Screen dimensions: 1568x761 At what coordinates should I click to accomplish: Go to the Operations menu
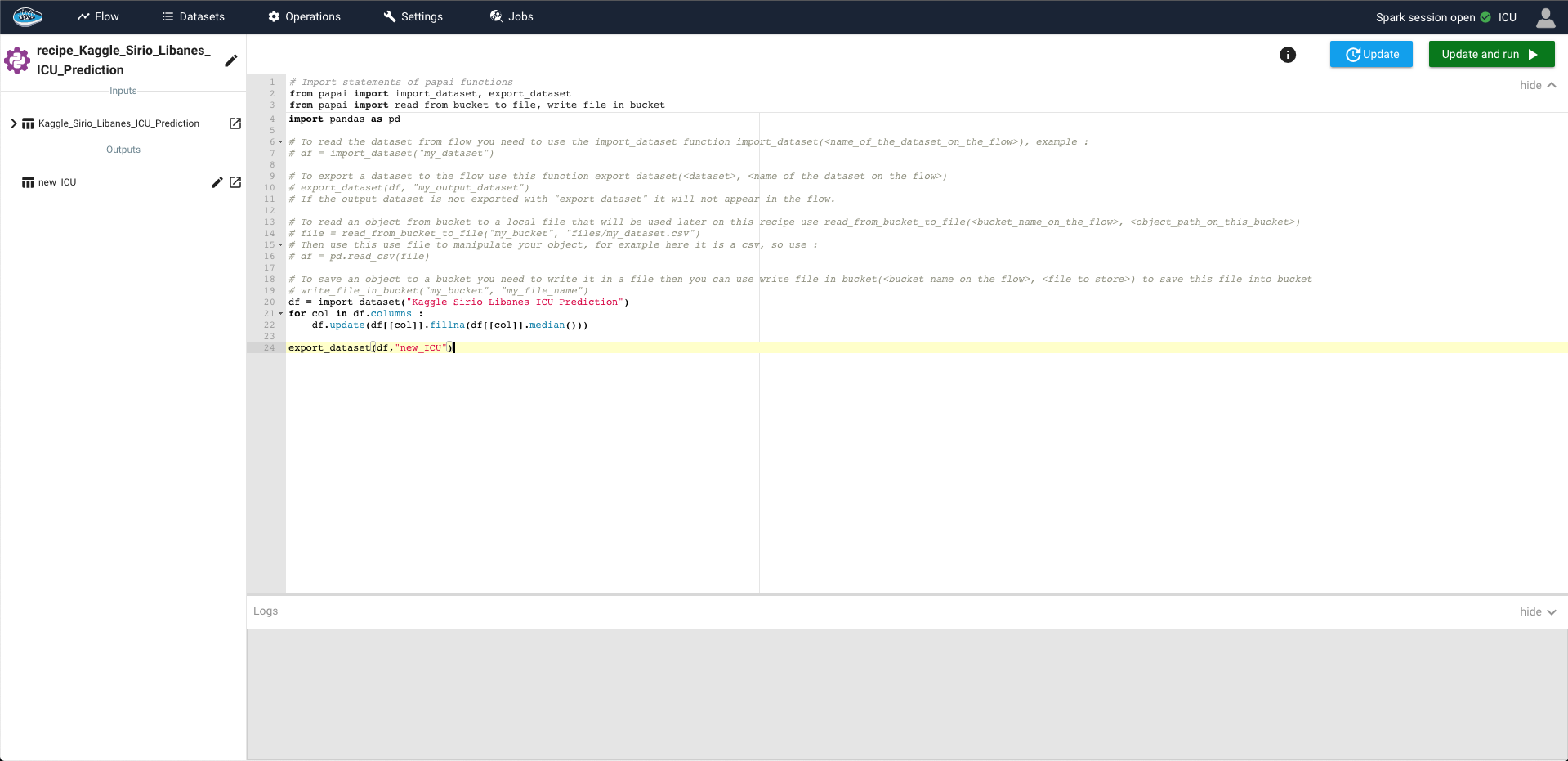pyautogui.click(x=304, y=16)
